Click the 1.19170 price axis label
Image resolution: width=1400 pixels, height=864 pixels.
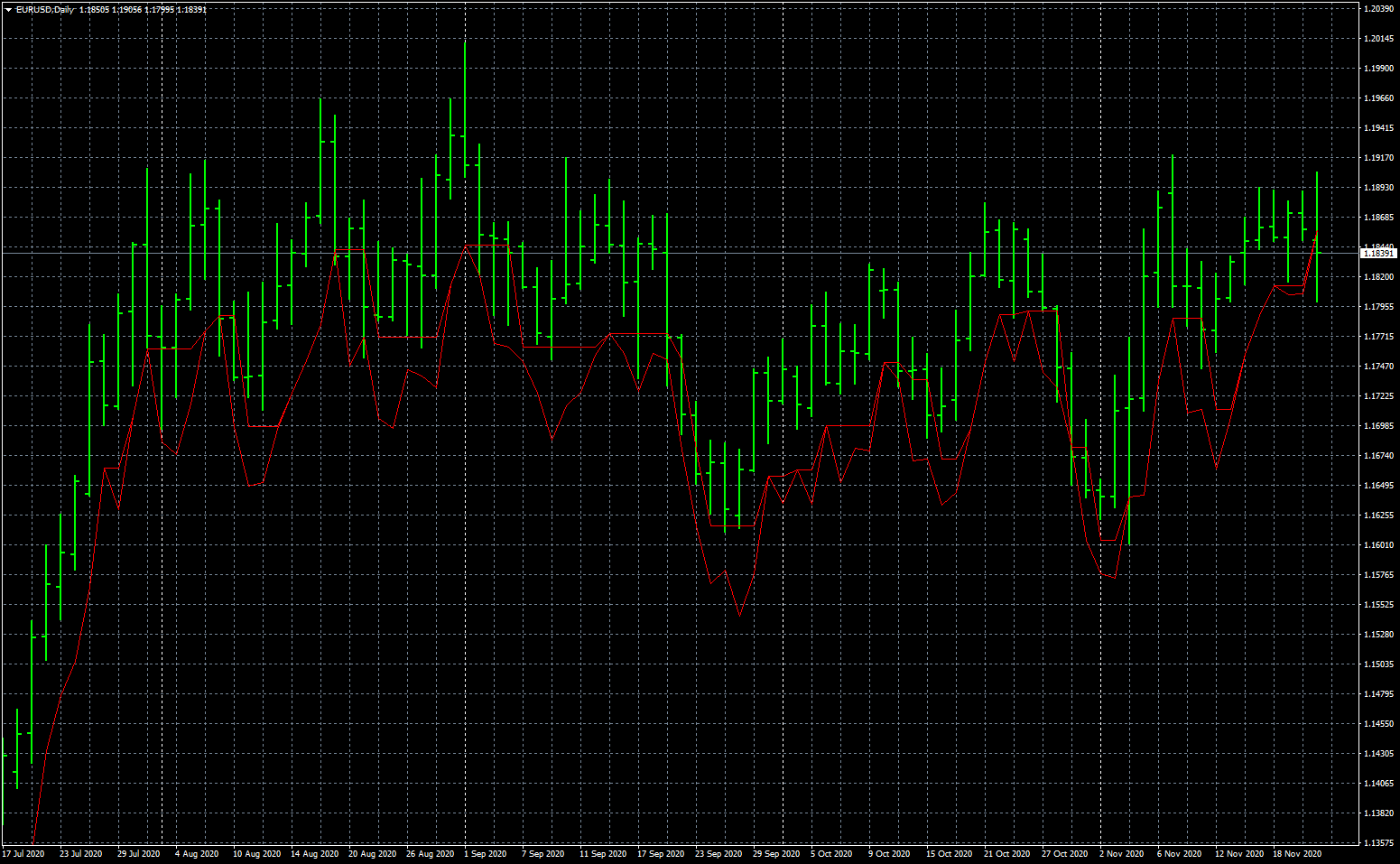pyautogui.click(x=1377, y=158)
